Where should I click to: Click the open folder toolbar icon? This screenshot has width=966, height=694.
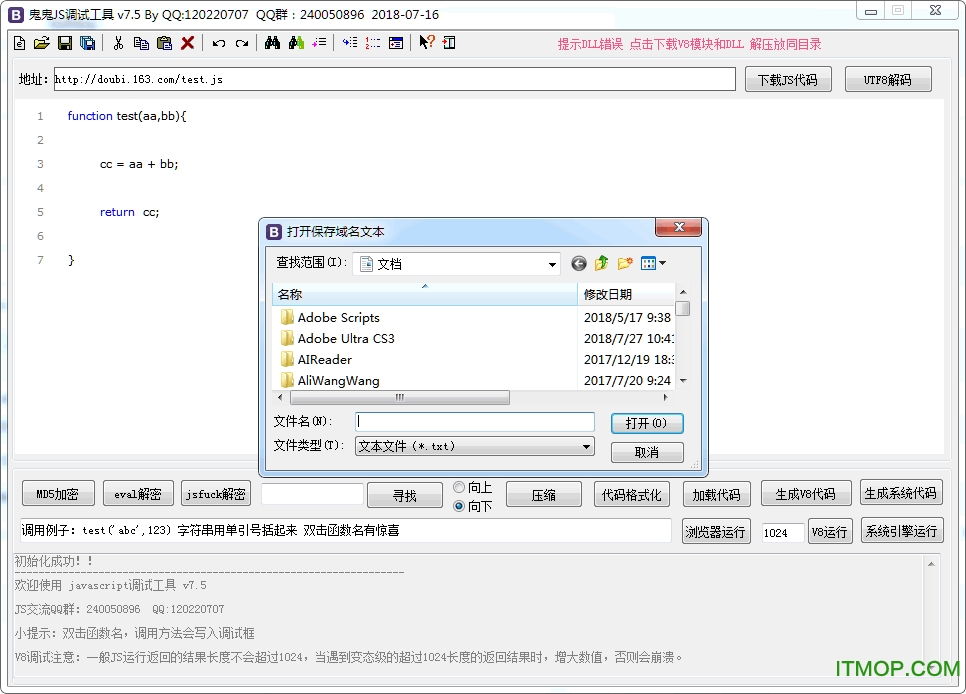point(42,43)
